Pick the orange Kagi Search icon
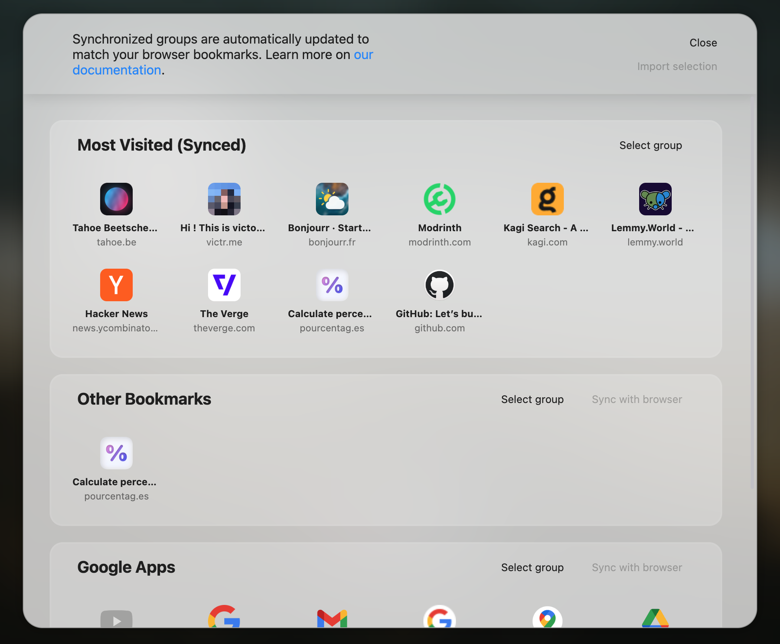Screen dimensions: 780x644 tap(547, 199)
